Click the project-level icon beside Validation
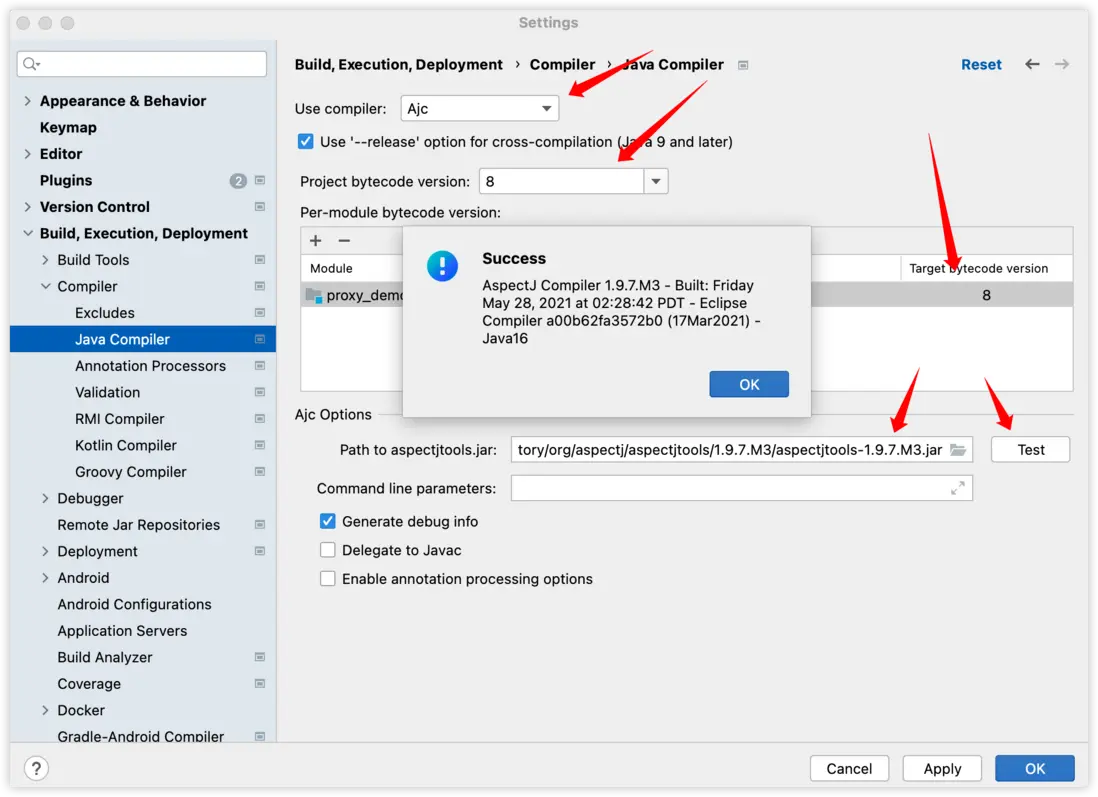 pyautogui.click(x=260, y=392)
